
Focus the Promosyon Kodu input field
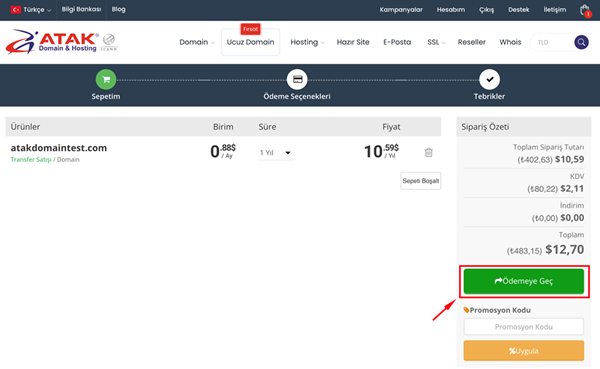click(524, 327)
